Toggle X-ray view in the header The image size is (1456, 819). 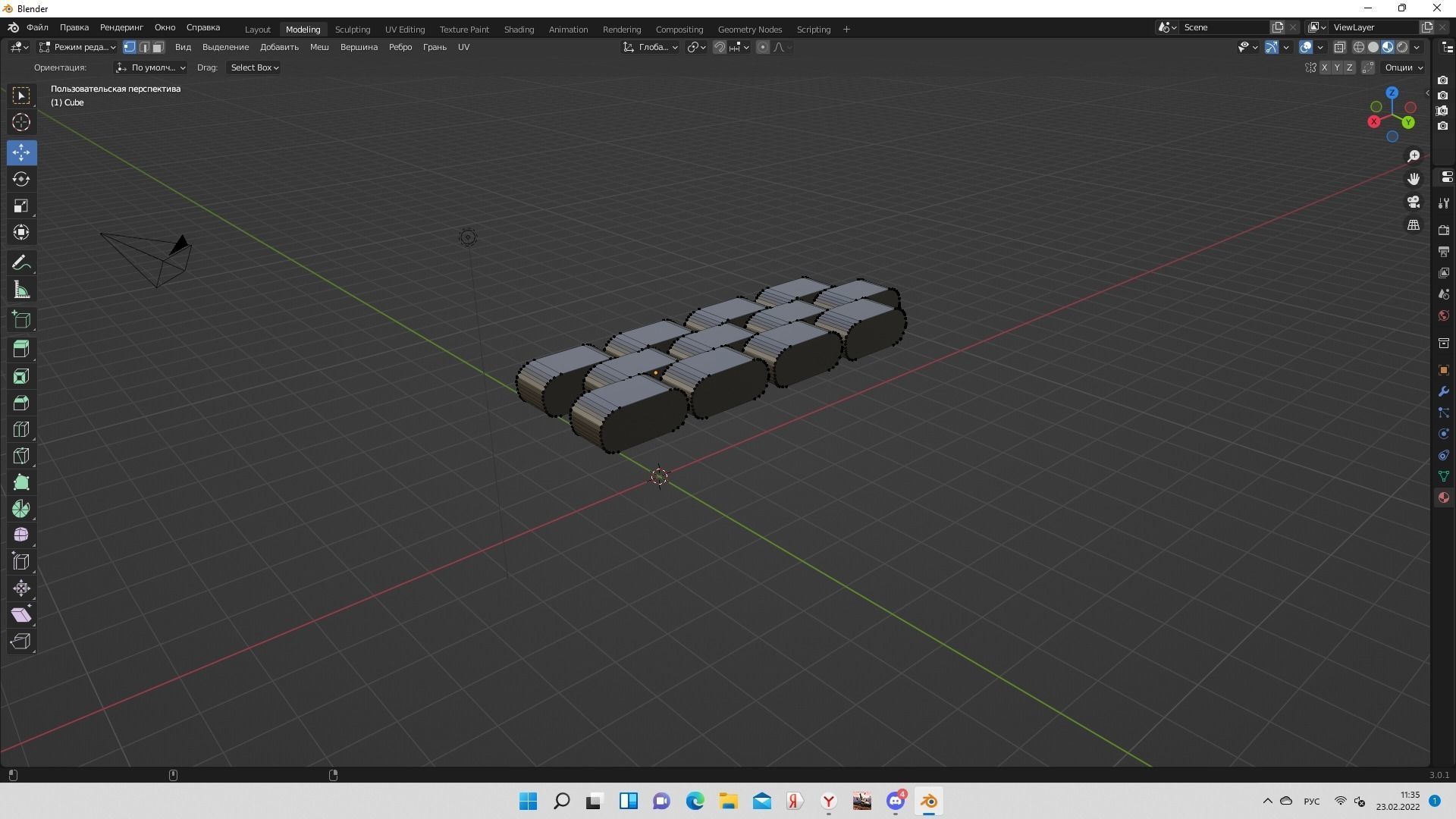(x=1341, y=46)
